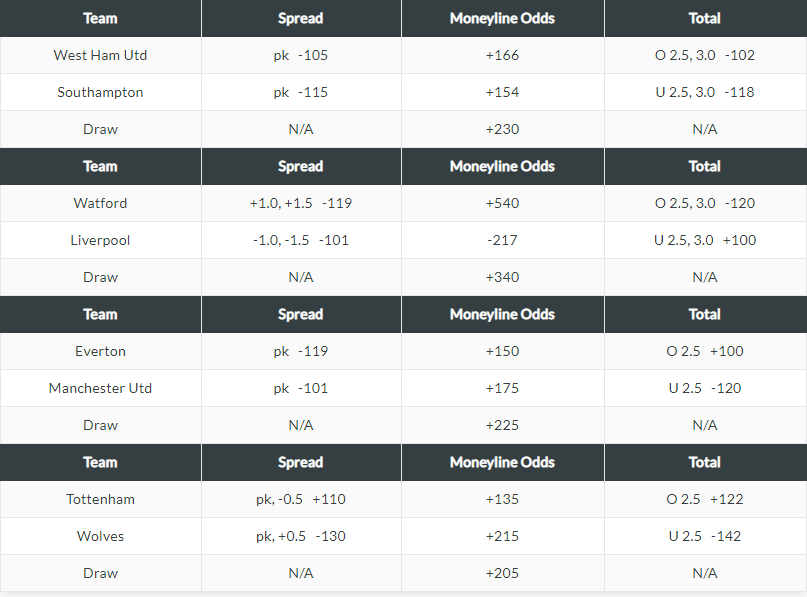
Task: Select Manchester Utd's pk -101 spread
Action: pos(300,388)
